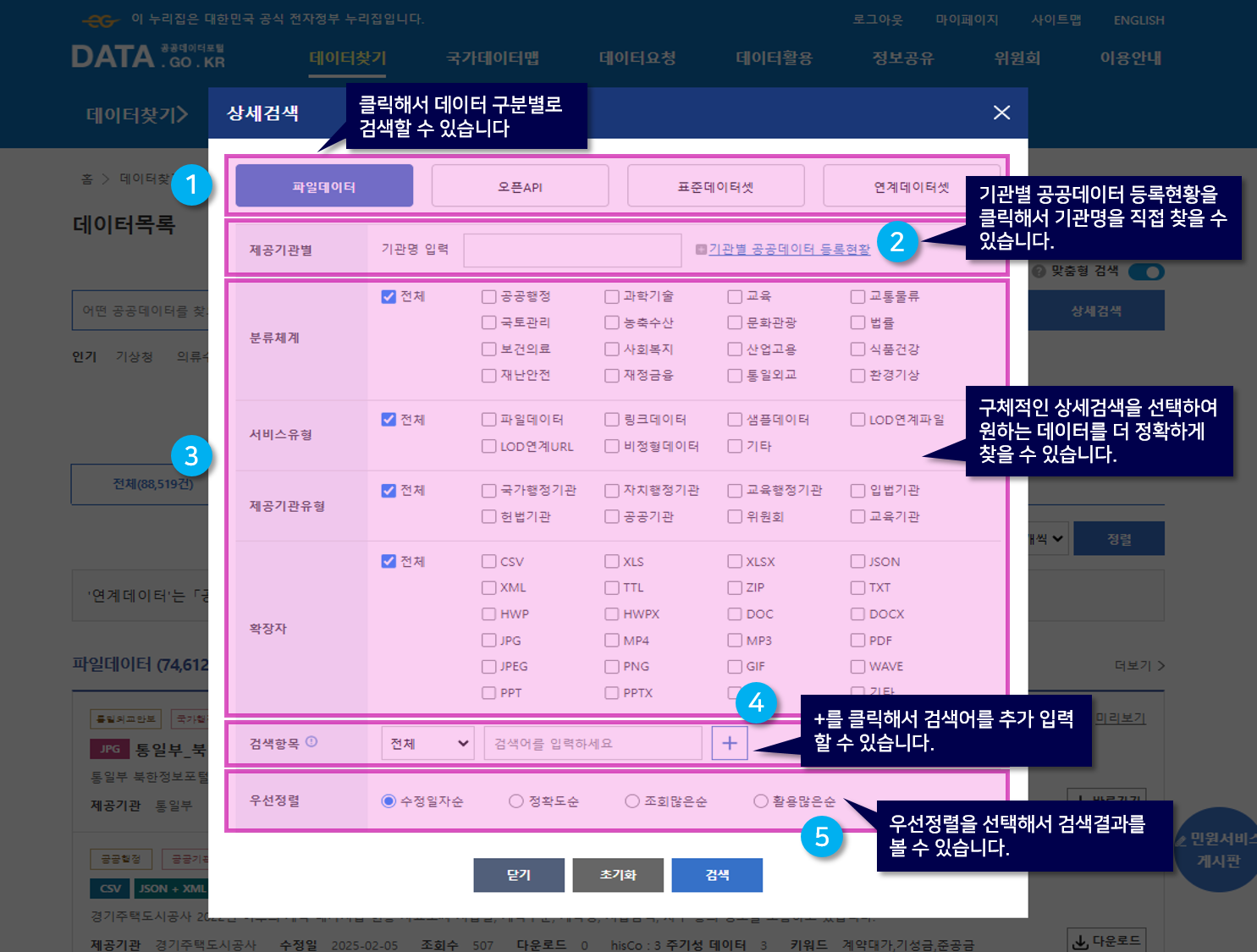Select the 정확도순 radio button
1257x952 pixels.
point(515,801)
